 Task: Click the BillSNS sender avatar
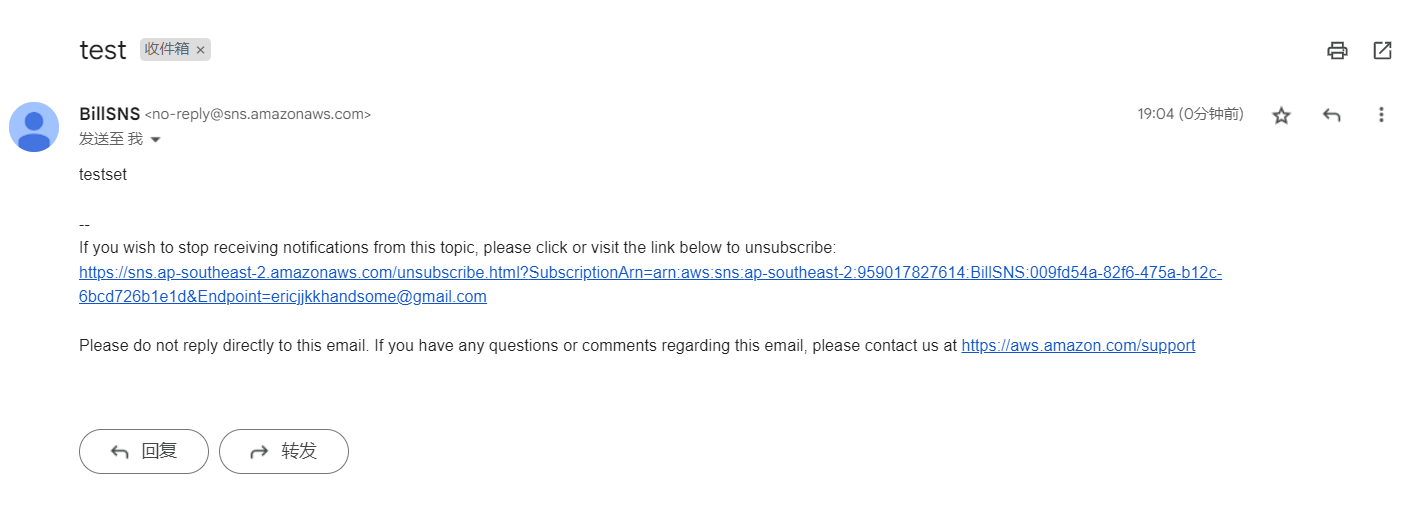click(x=34, y=127)
